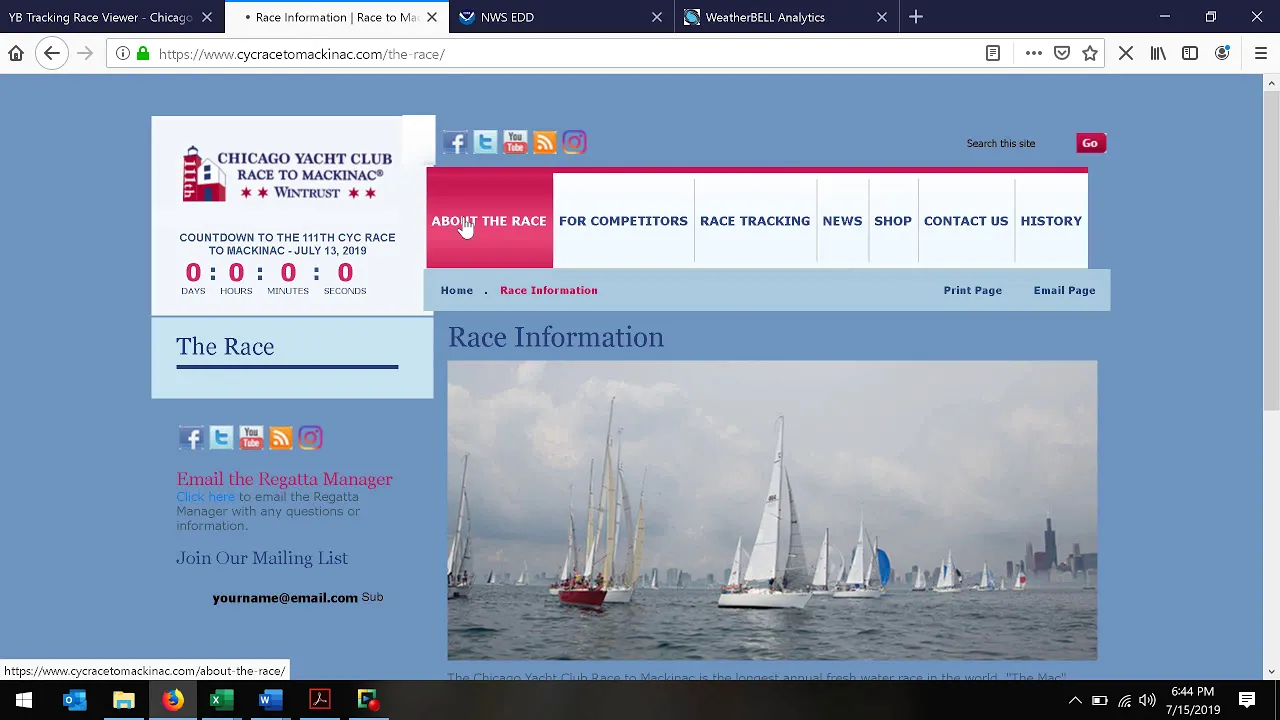The width and height of the screenshot is (1280, 720).
Task: Close the NWS EDD tab
Action: tap(657, 17)
